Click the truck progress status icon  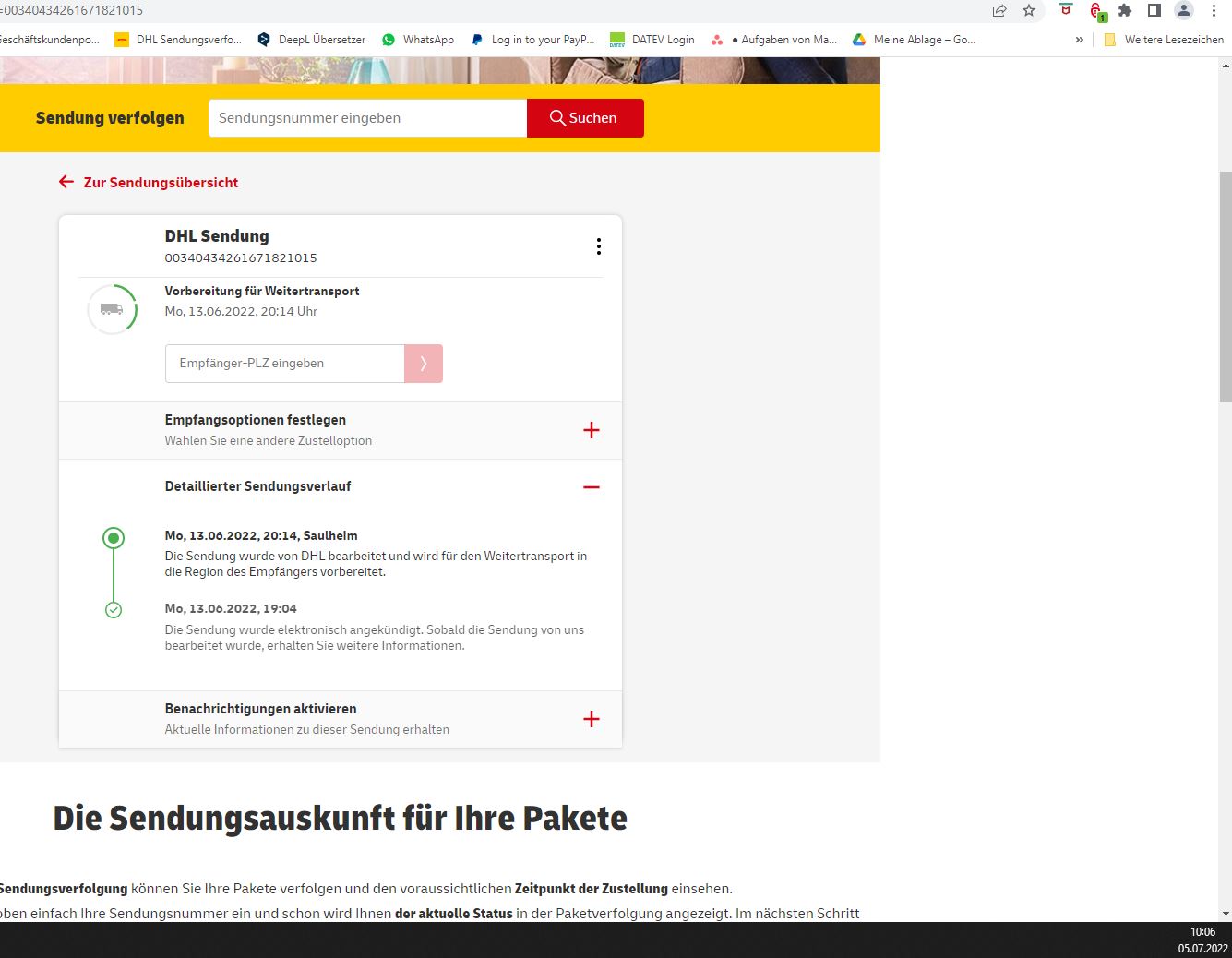pos(113,309)
